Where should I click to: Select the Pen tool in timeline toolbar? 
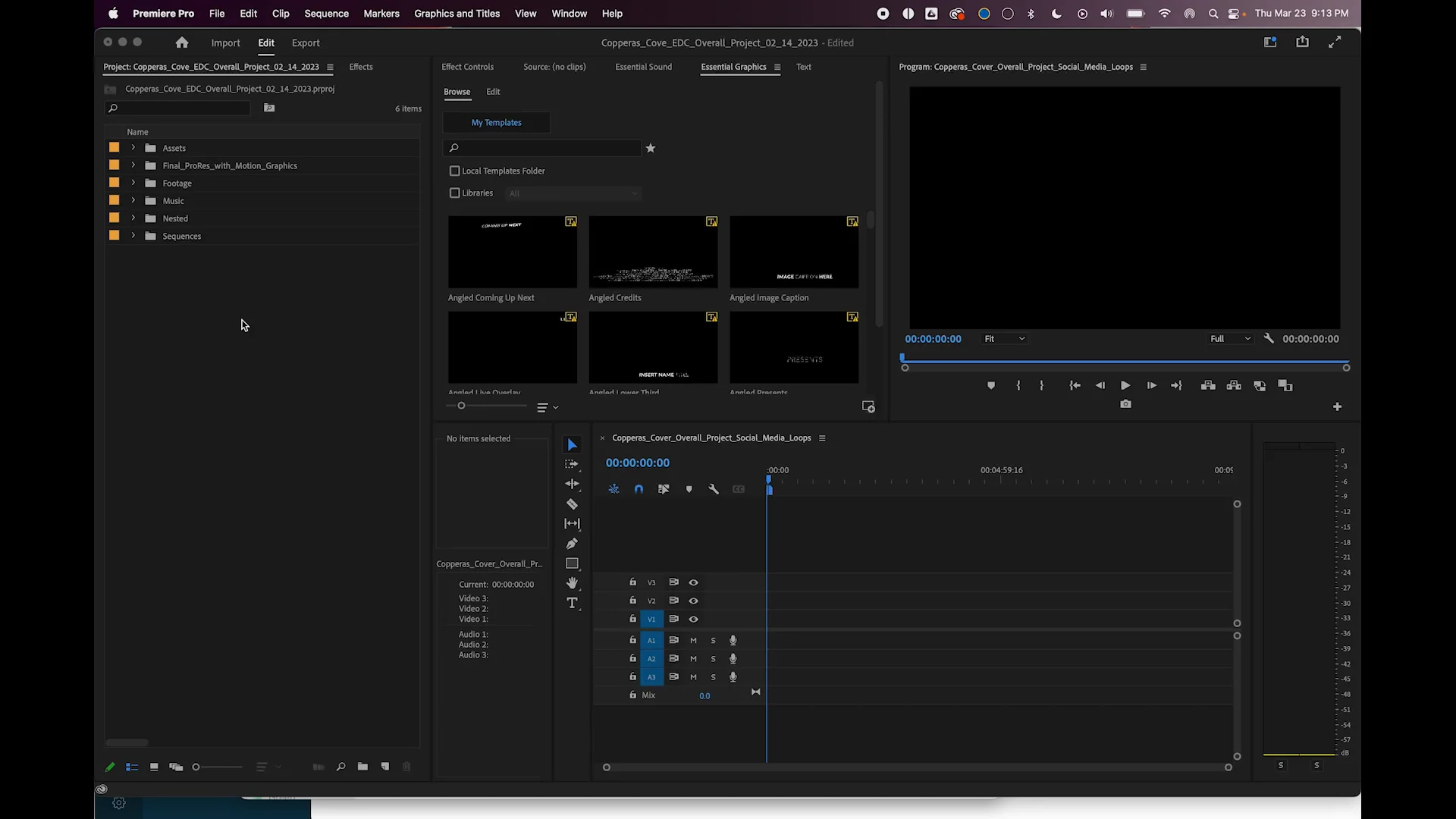coord(573,543)
